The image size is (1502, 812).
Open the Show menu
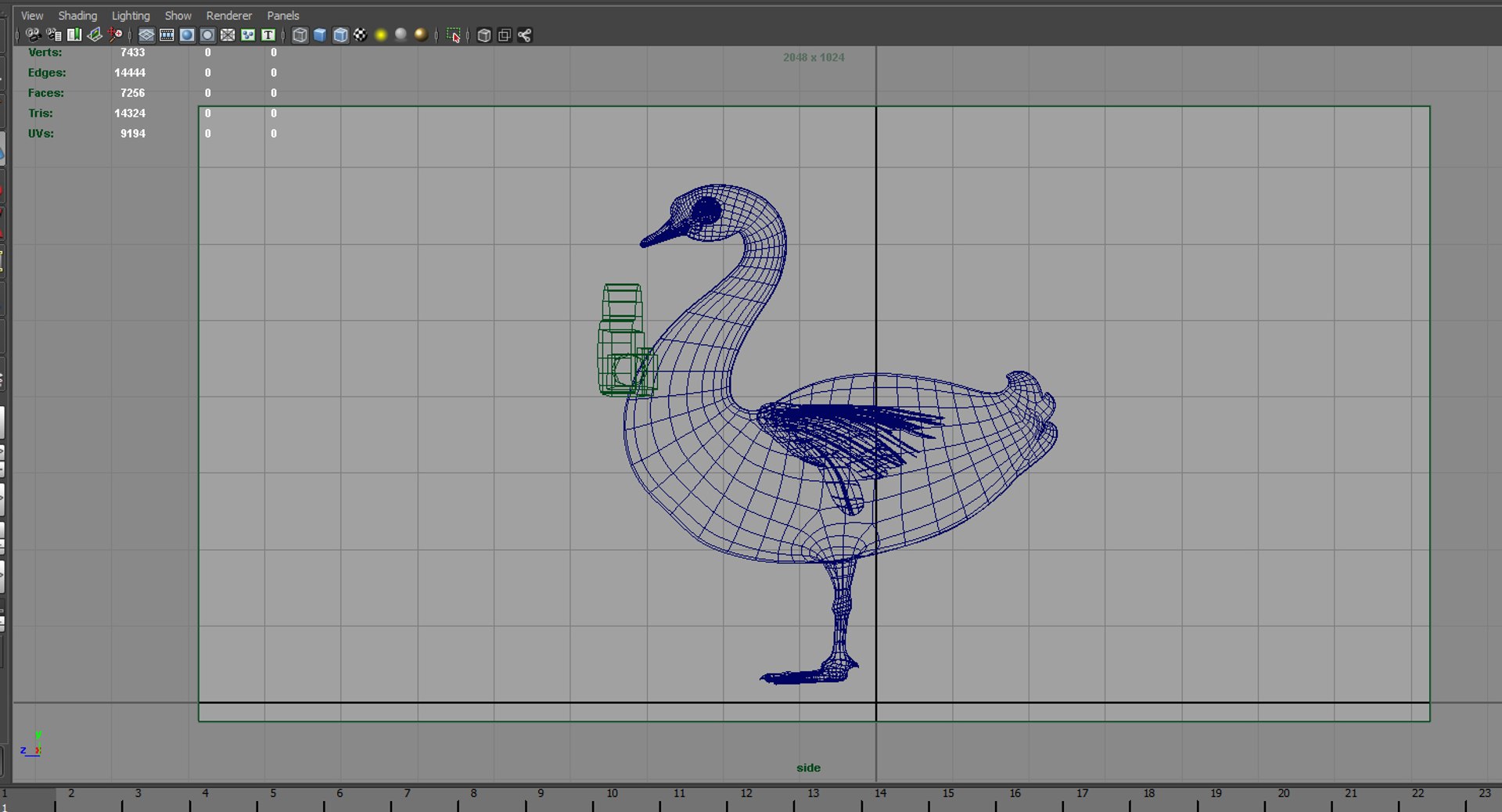(178, 16)
